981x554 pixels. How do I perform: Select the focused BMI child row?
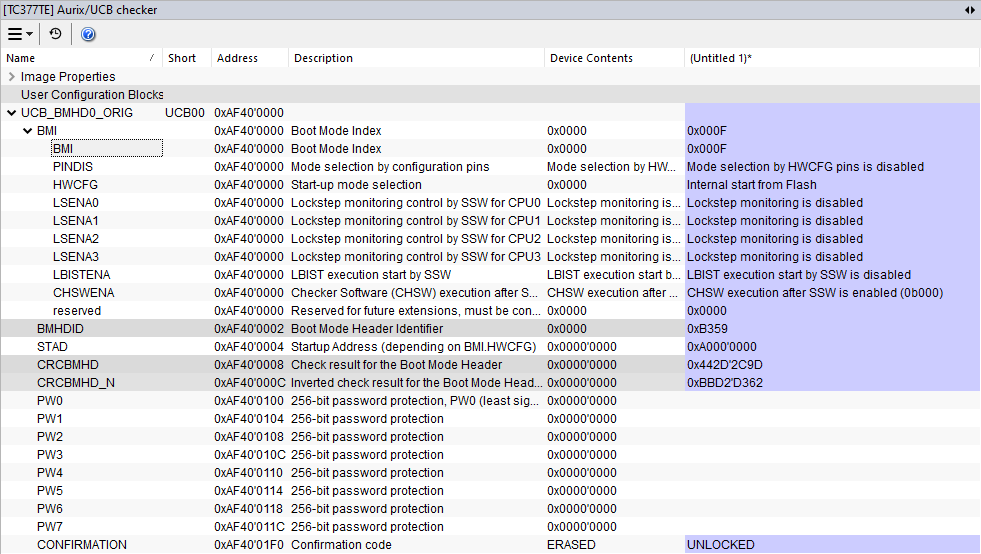coord(490,149)
